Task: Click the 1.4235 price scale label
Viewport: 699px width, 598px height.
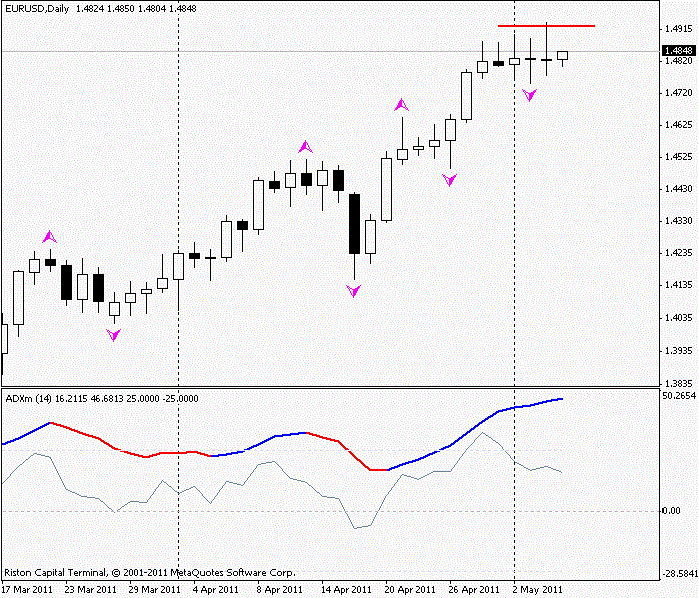Action: tap(678, 253)
